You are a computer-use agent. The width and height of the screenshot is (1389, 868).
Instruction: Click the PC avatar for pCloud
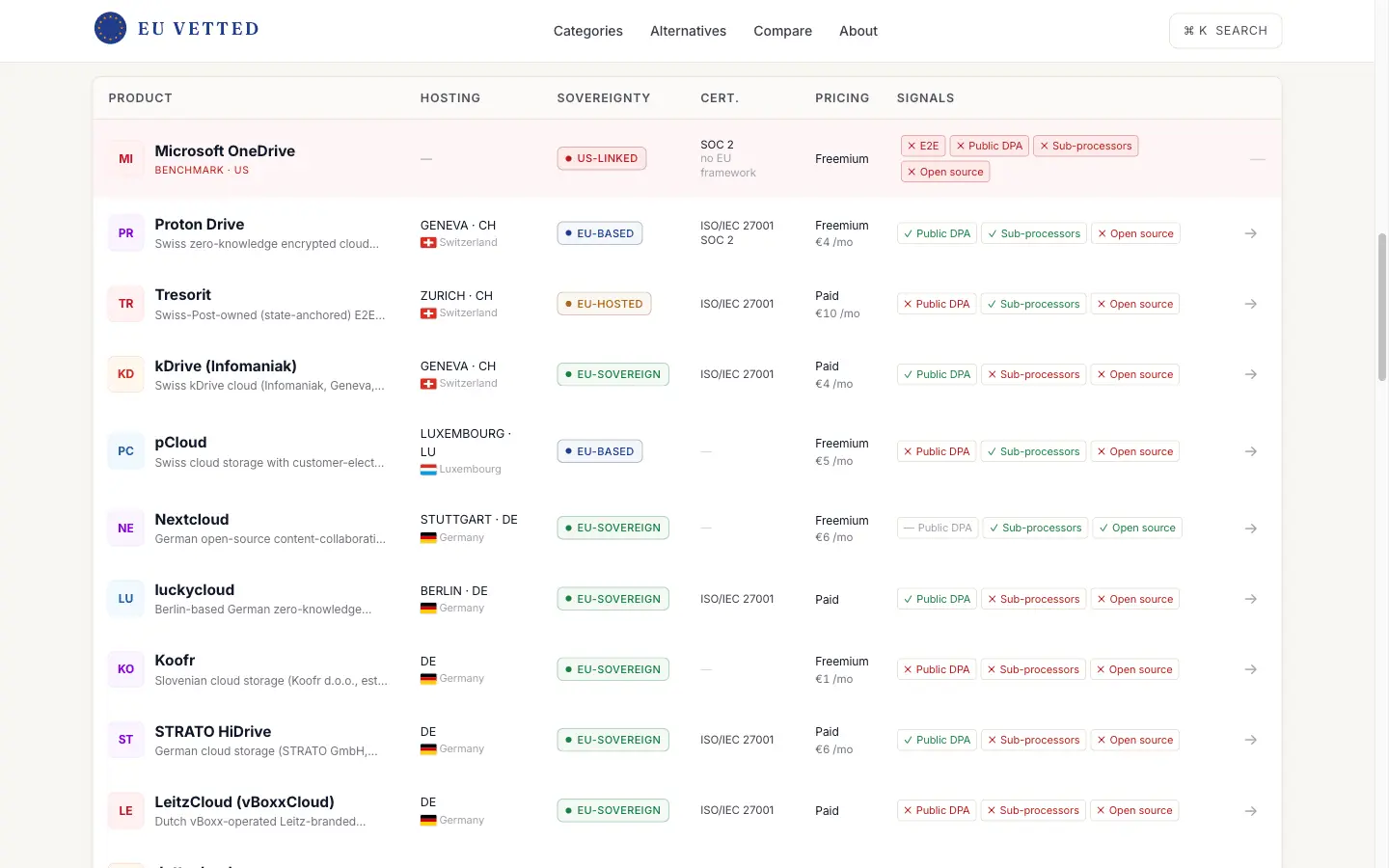pyautogui.click(x=125, y=451)
